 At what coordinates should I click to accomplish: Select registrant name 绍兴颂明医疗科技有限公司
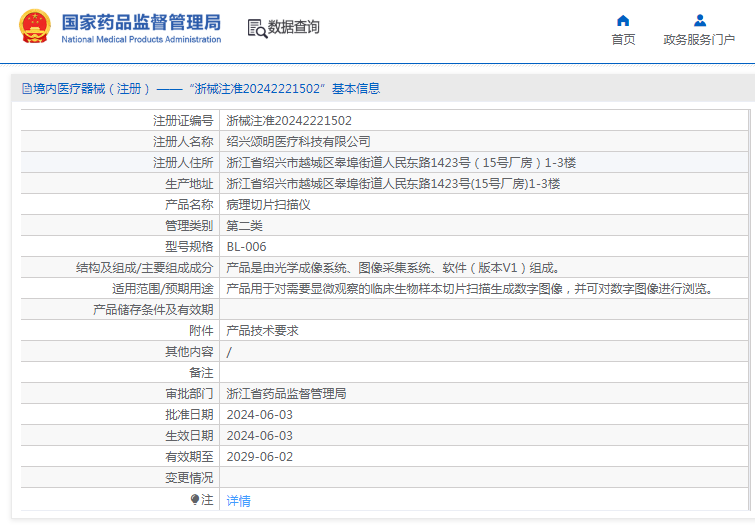point(299,142)
